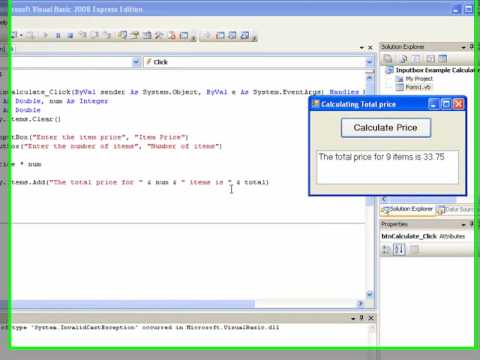Minimize the Visual Basic 2008 Express window
The image size is (480, 360).
456,10
